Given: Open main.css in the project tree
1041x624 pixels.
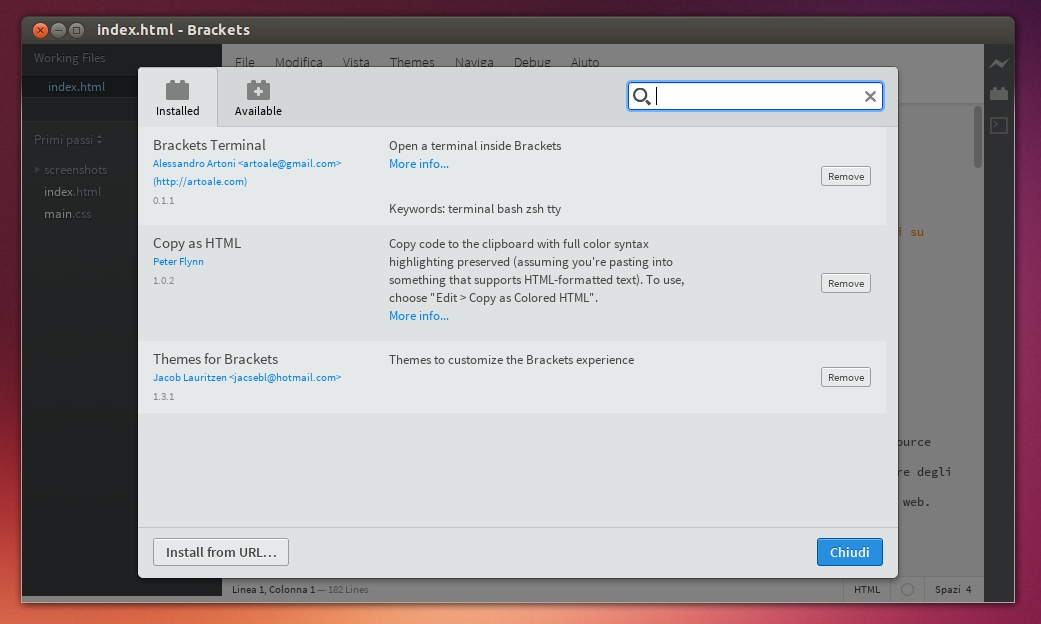Looking at the screenshot, I should tap(68, 214).
